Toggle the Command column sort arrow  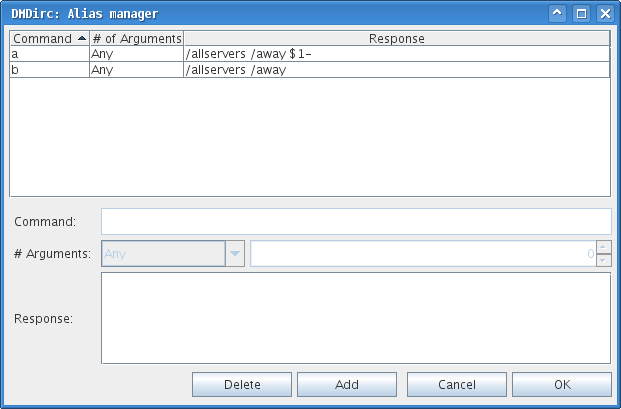pos(82,38)
